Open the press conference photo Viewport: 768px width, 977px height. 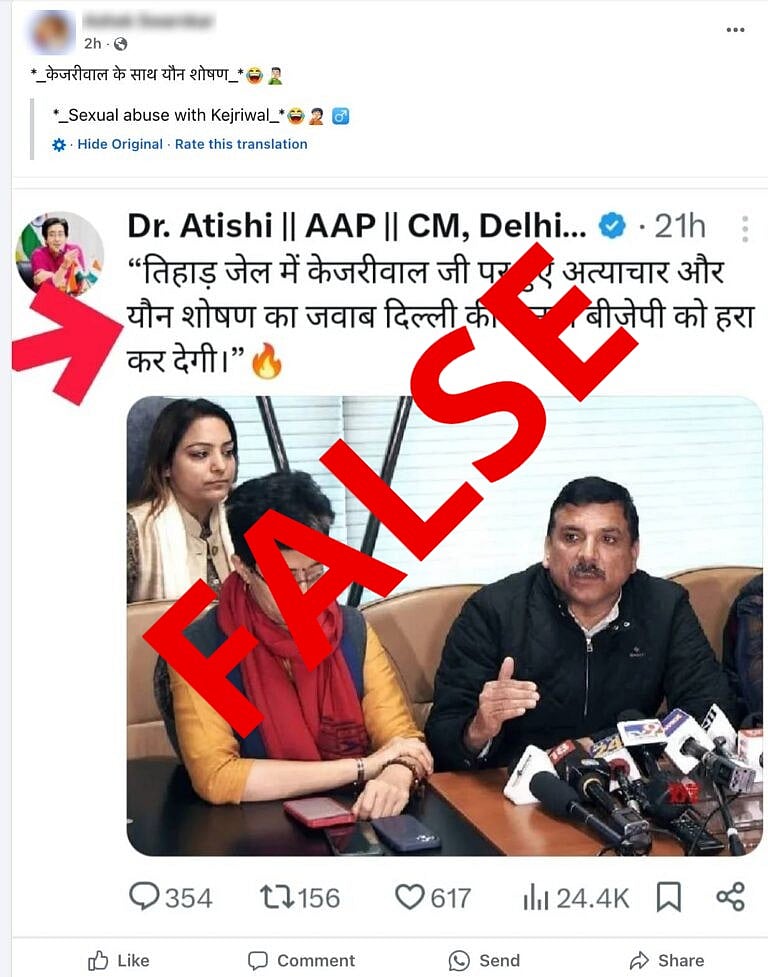(445, 626)
